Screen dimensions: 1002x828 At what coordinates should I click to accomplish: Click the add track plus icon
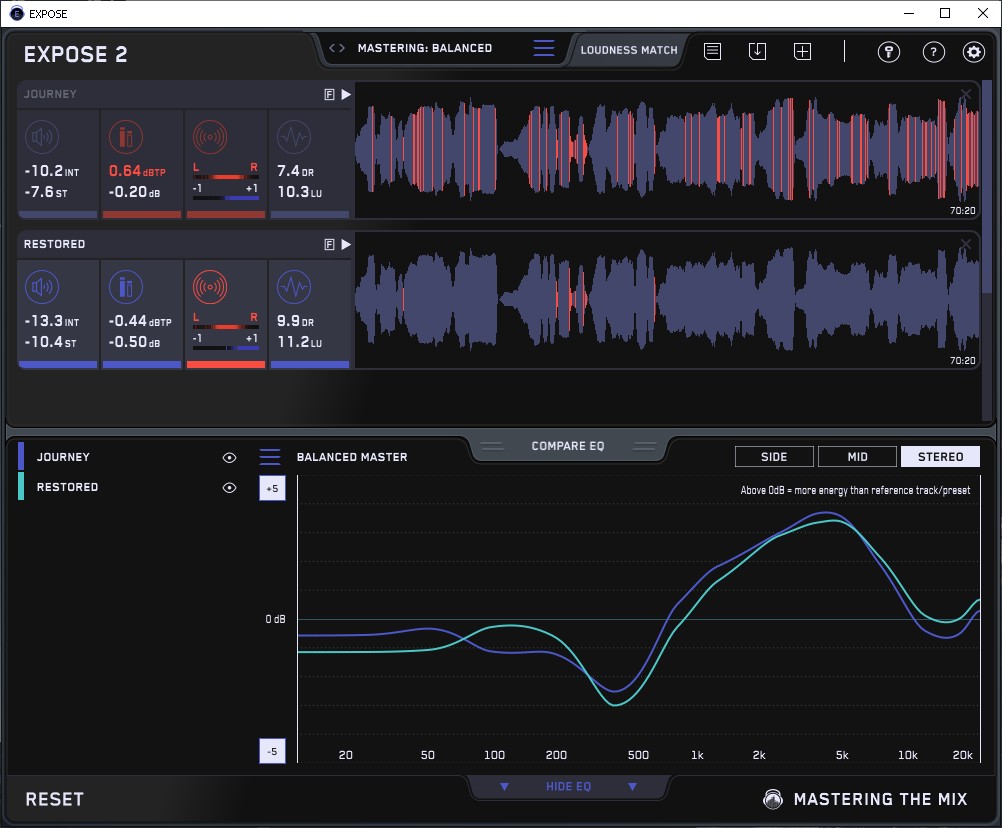click(803, 51)
